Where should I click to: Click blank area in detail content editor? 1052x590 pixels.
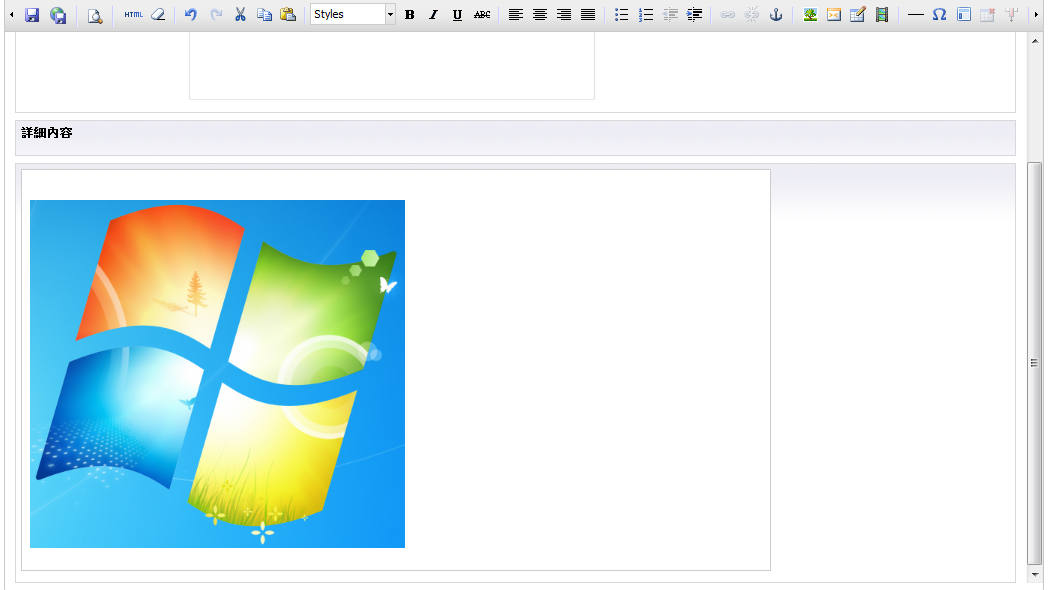click(587, 369)
